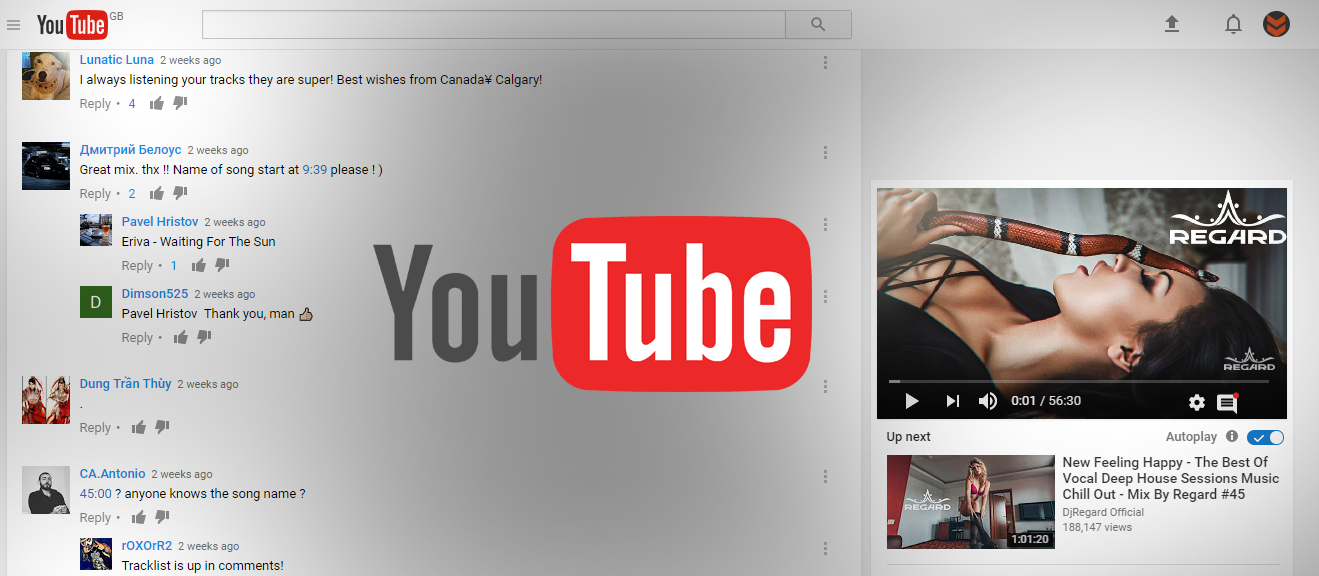
Task: Click the magnifier search button
Action: pos(818,24)
